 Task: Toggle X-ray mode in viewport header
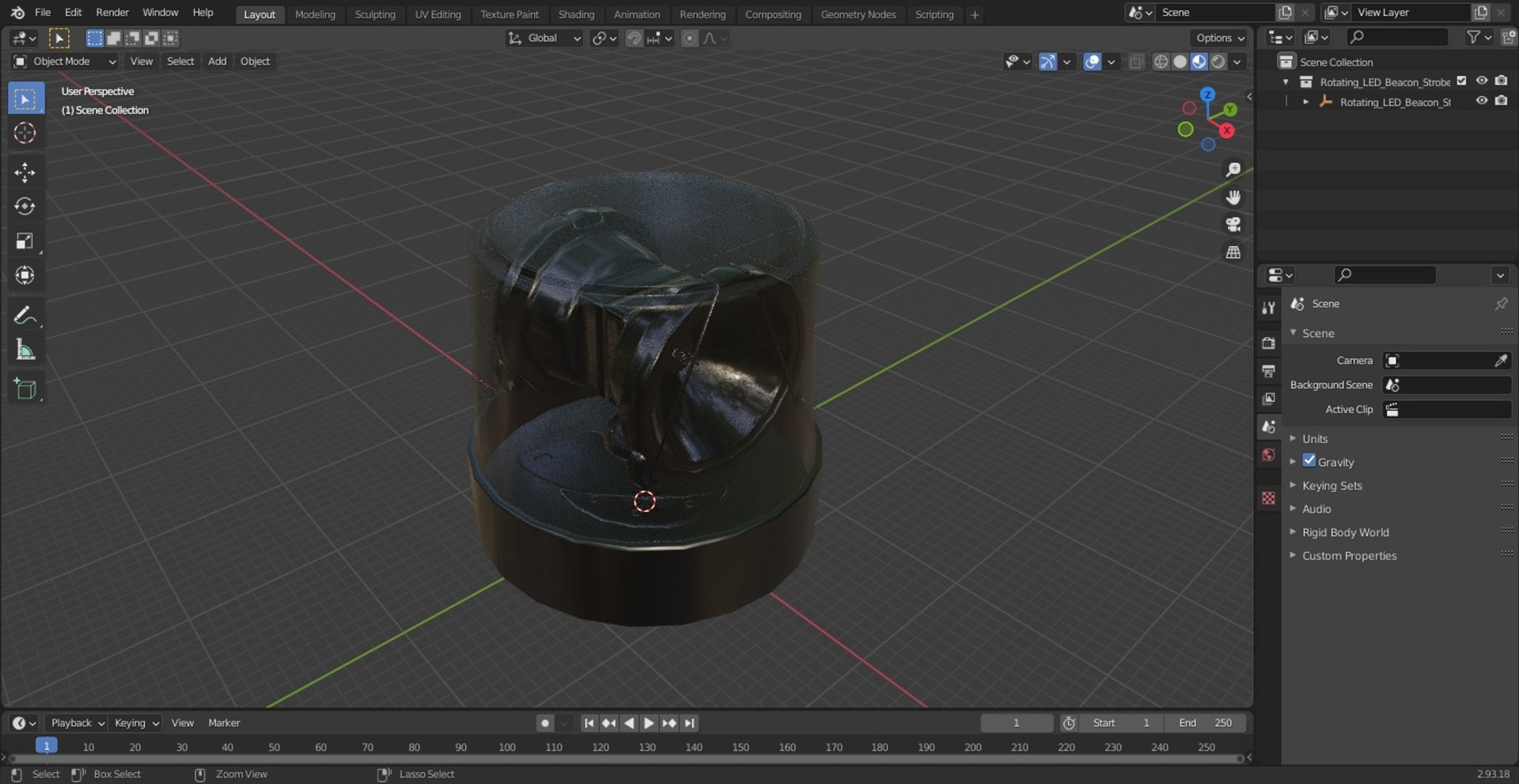coord(1136,62)
